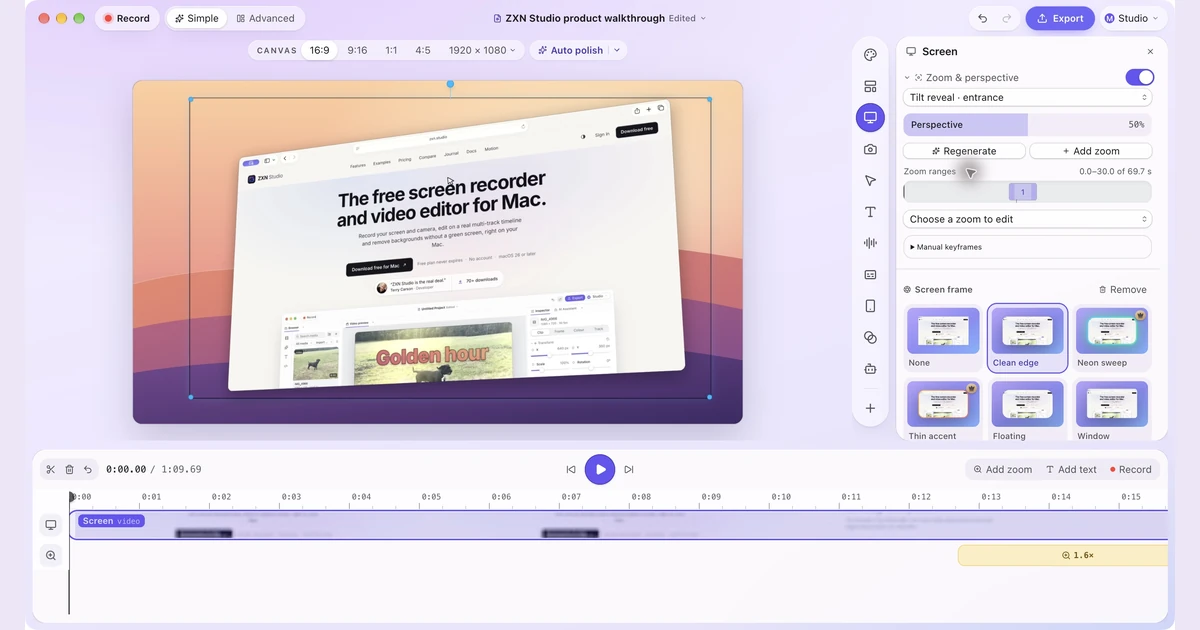
Task: Click the Record button in the top bar
Action: click(x=126, y=18)
